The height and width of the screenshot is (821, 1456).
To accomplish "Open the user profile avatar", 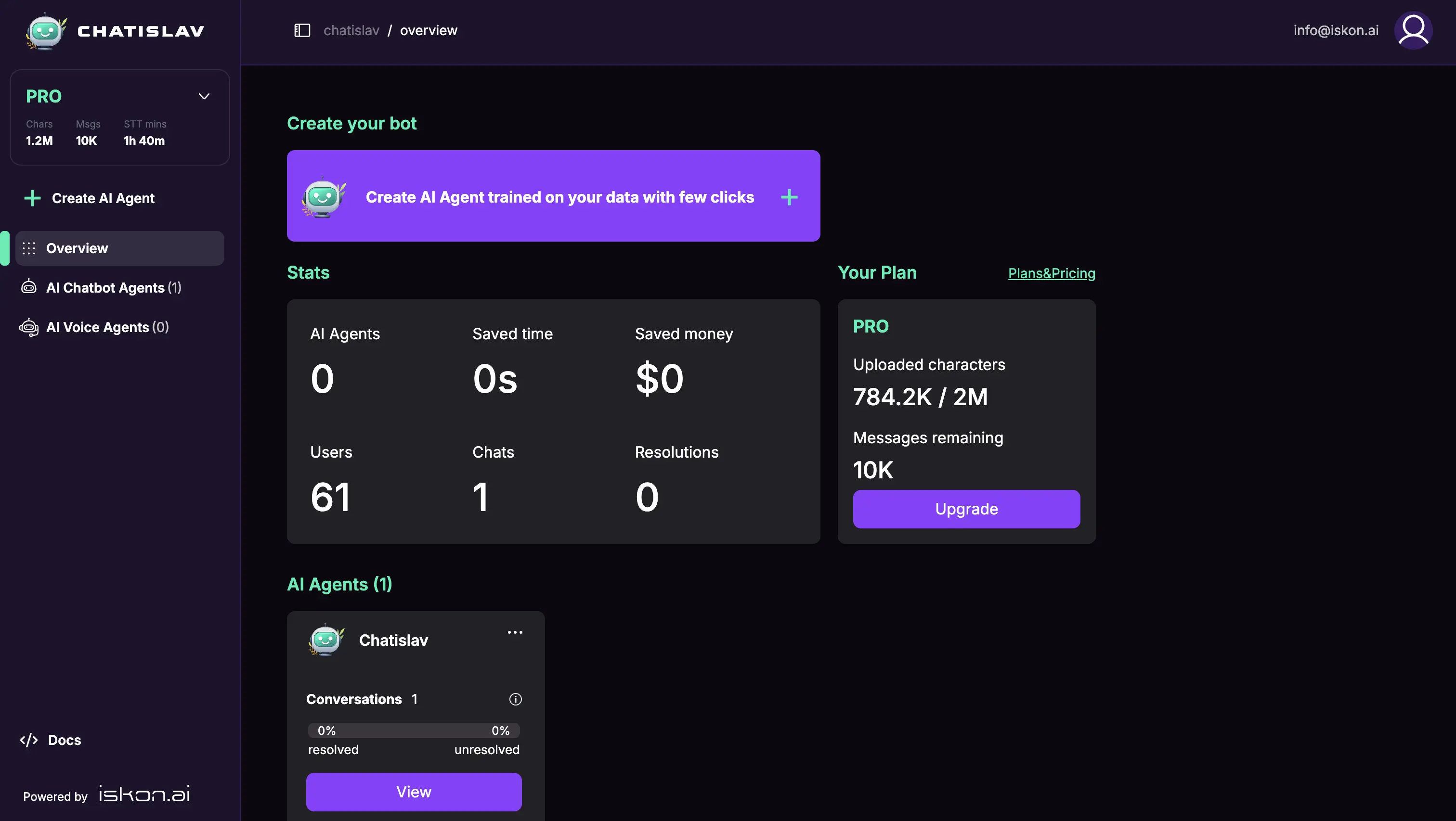I will pyautogui.click(x=1413, y=30).
